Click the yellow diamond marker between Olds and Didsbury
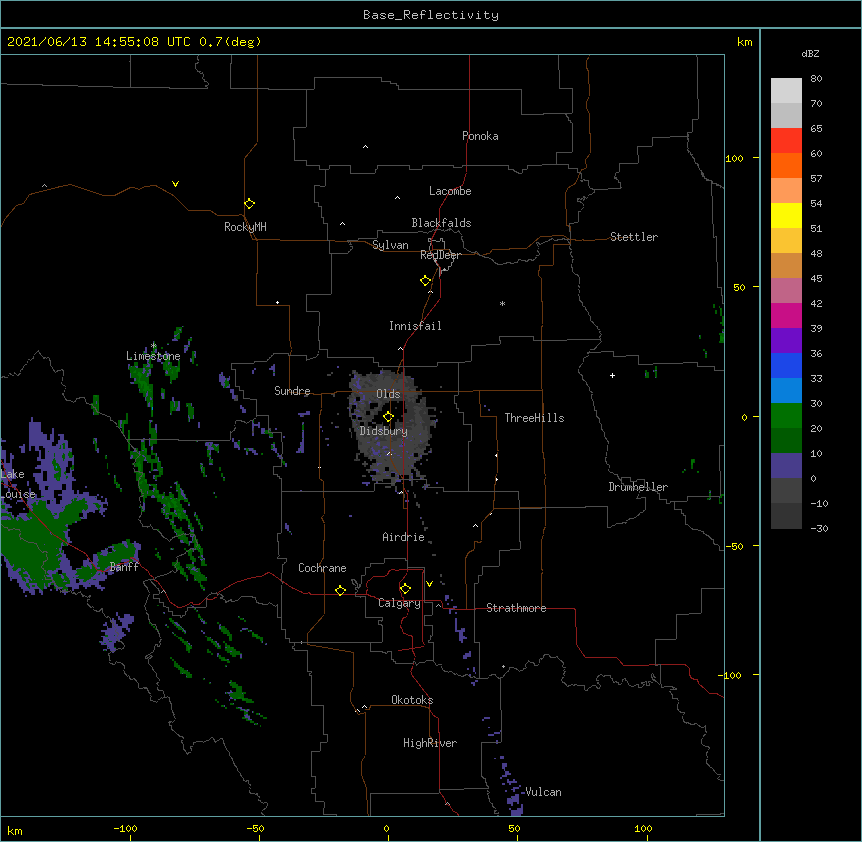862x842 pixels. pyautogui.click(x=388, y=416)
